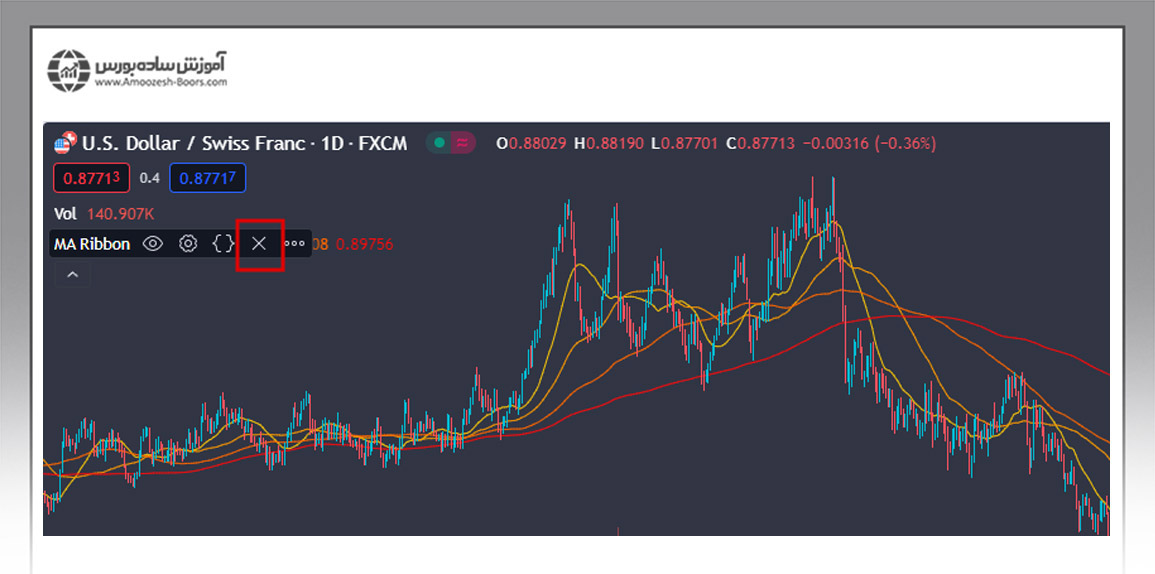This screenshot has width=1155, height=574.
Task: Click the red sell price 0.87713 button
Action: (x=92, y=178)
